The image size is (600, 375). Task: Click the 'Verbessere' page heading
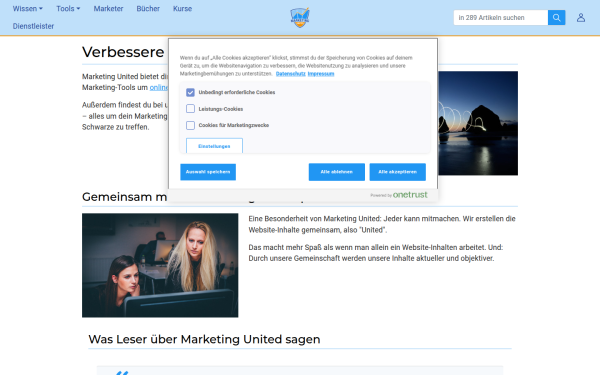point(123,52)
